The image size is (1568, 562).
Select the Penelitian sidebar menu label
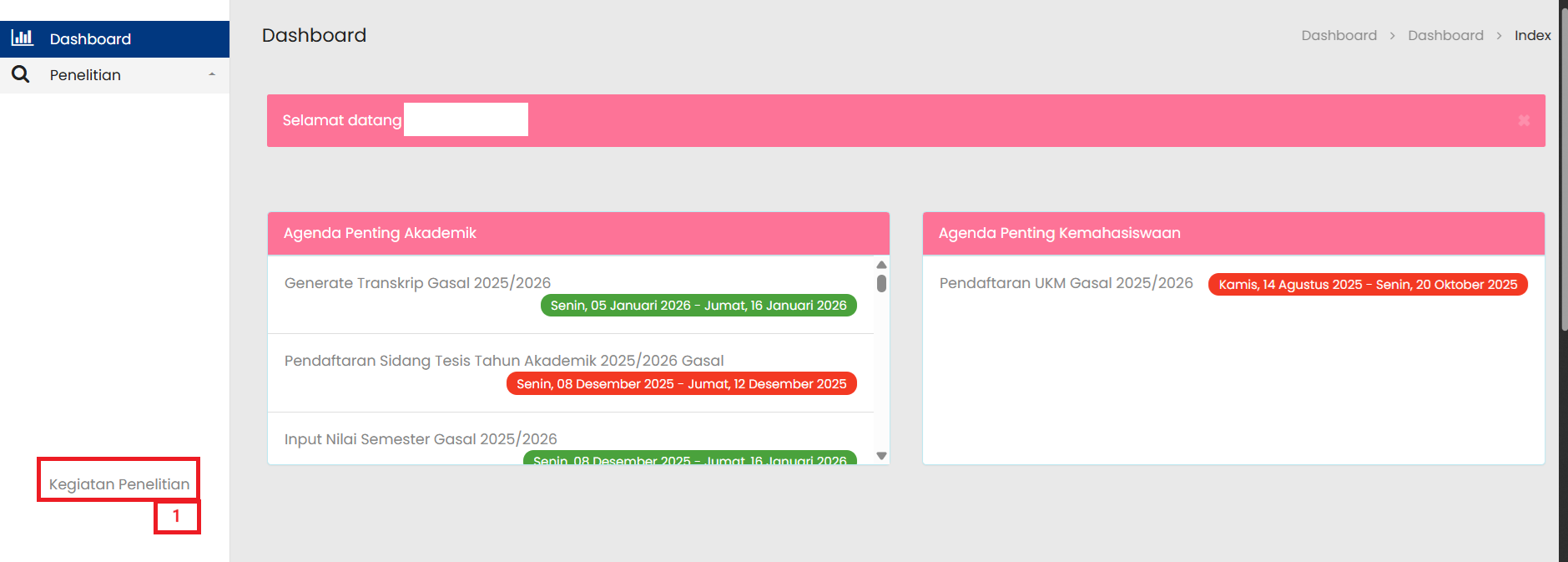pyautogui.click(x=85, y=75)
